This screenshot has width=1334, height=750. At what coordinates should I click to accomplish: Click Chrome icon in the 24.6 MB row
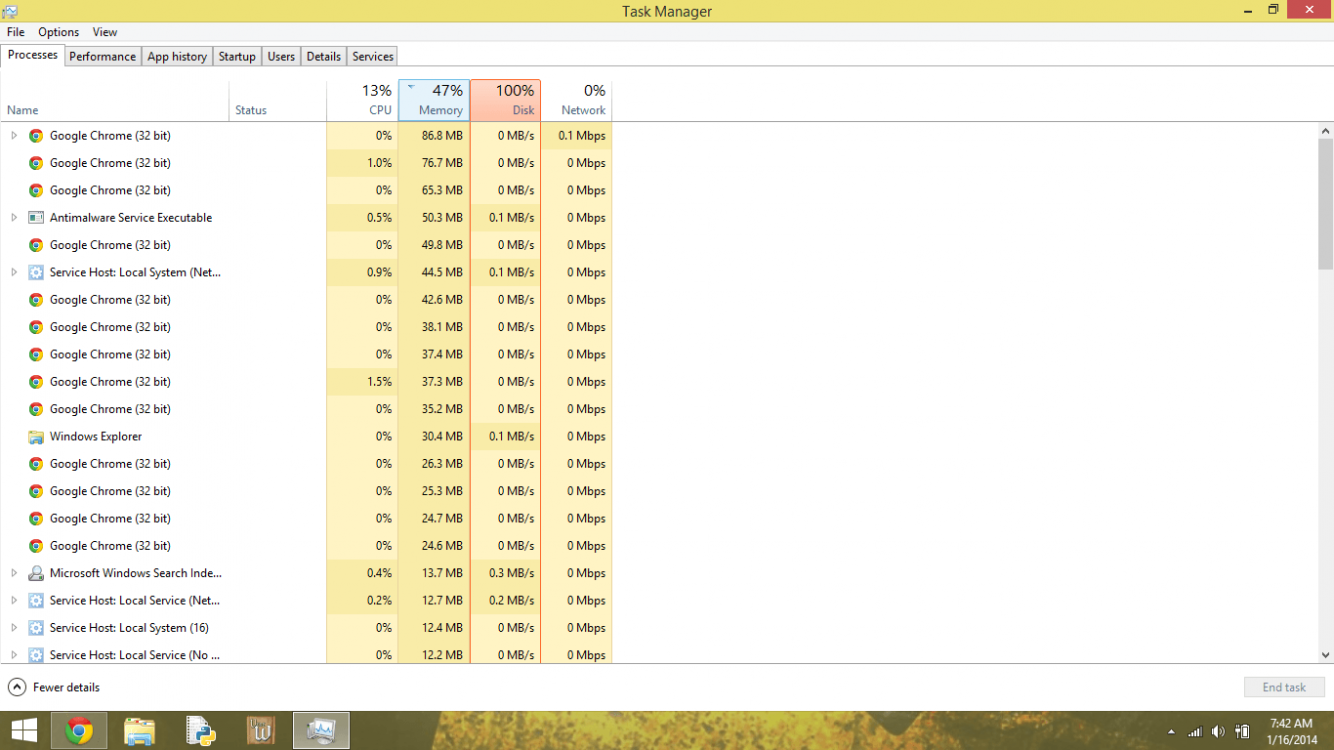[36, 546]
